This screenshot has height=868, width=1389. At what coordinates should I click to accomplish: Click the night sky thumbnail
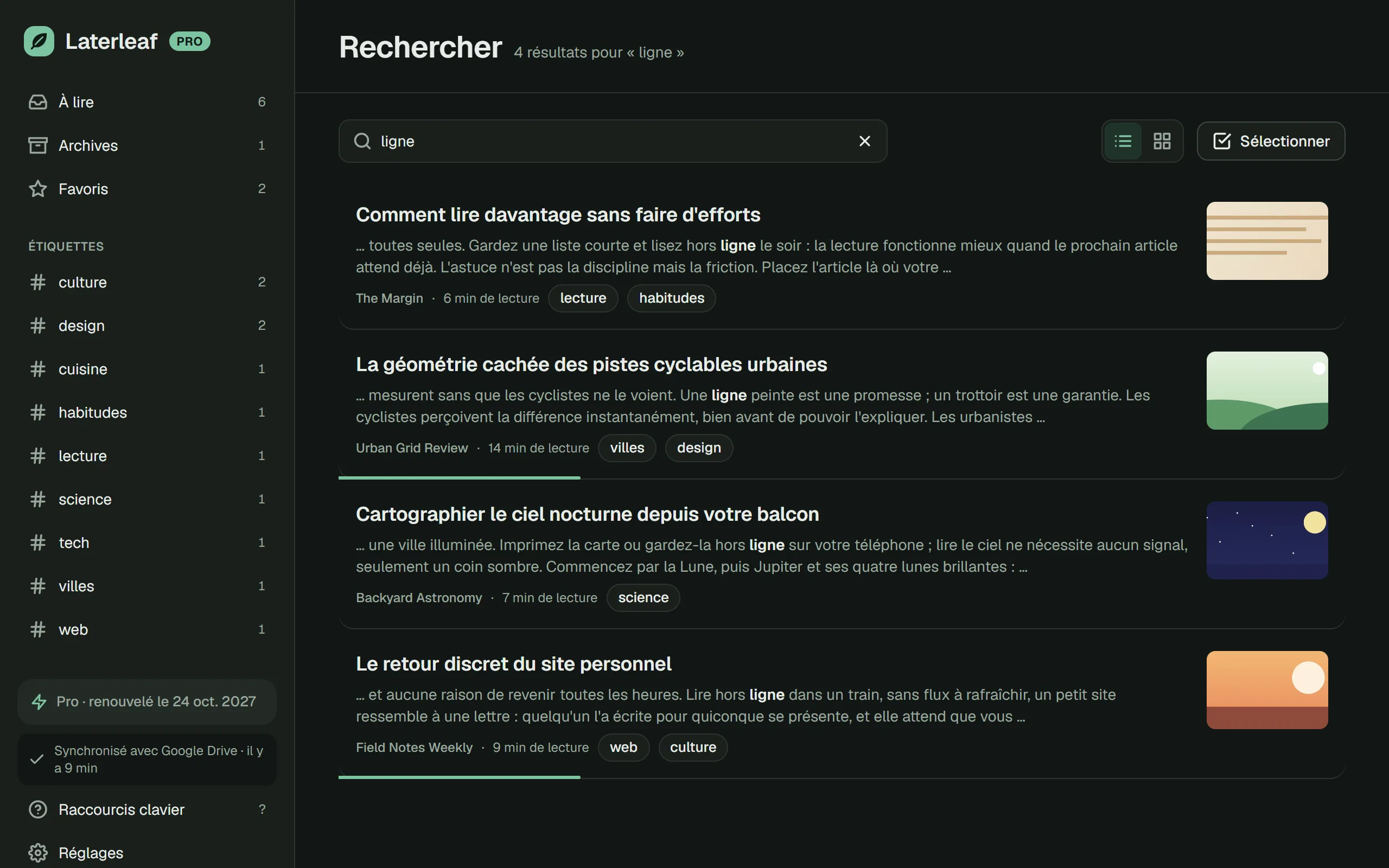pyautogui.click(x=1267, y=541)
